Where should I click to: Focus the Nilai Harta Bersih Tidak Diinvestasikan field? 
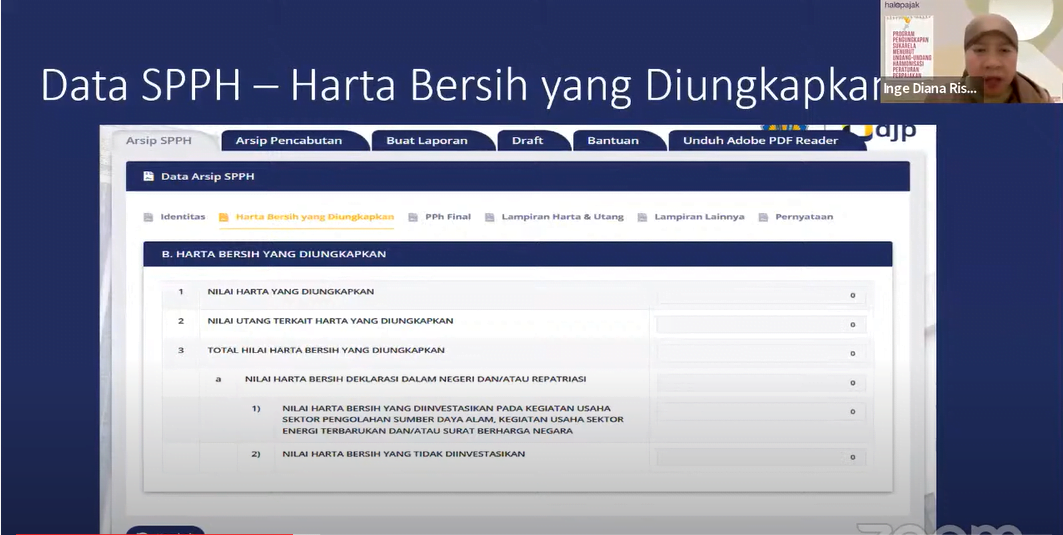(x=760, y=457)
